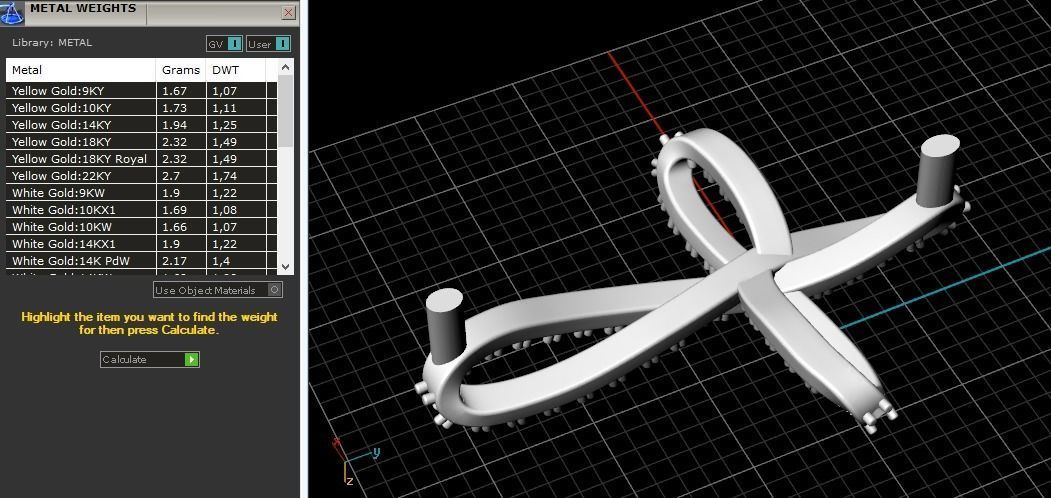Select the Yellow Gold:14KY row
1051x498 pixels.
pos(141,125)
